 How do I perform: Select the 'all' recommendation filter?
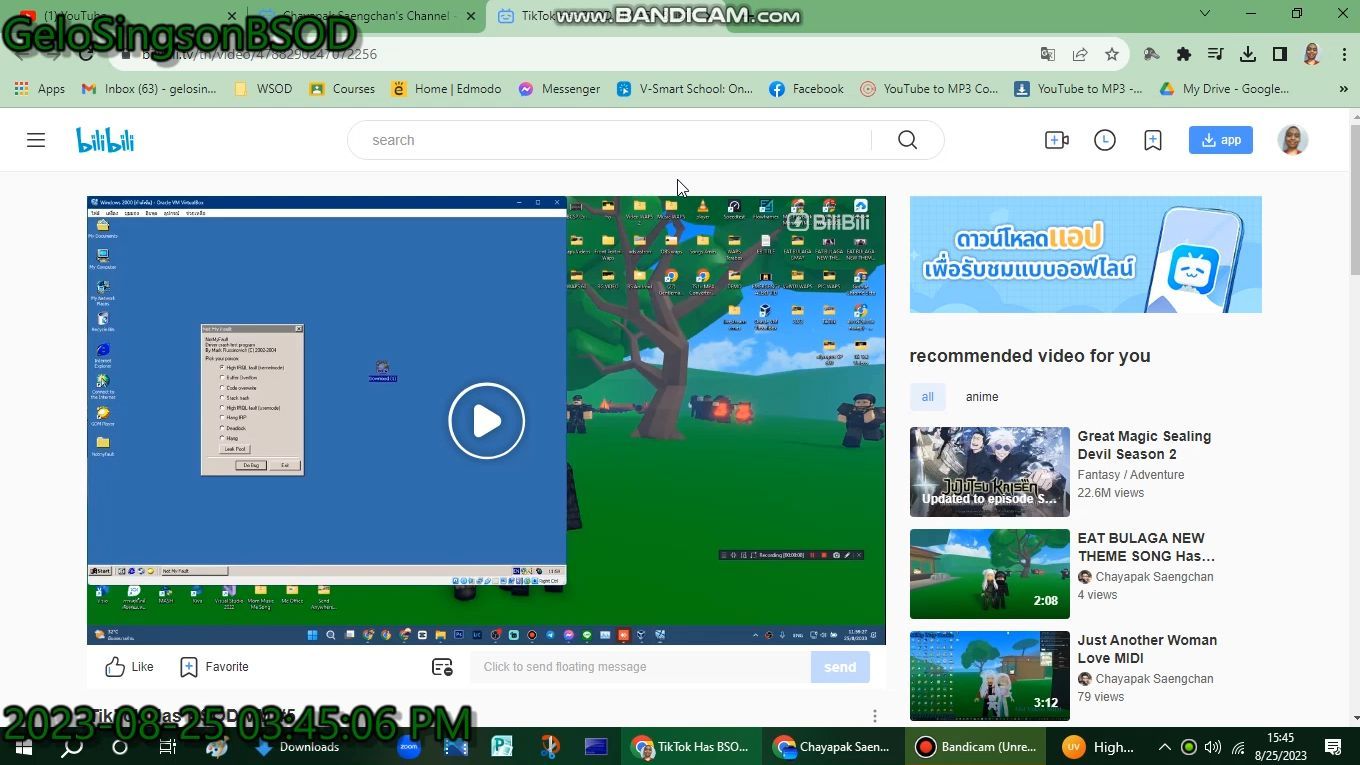[927, 397]
